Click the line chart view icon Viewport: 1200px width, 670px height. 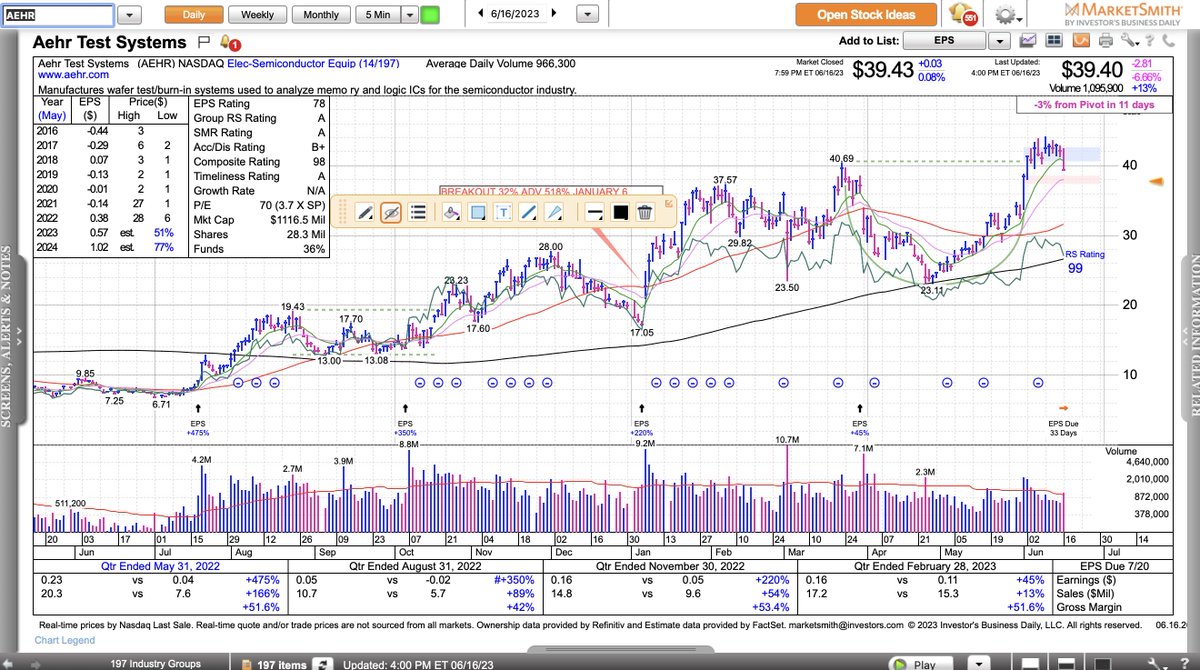1029,41
